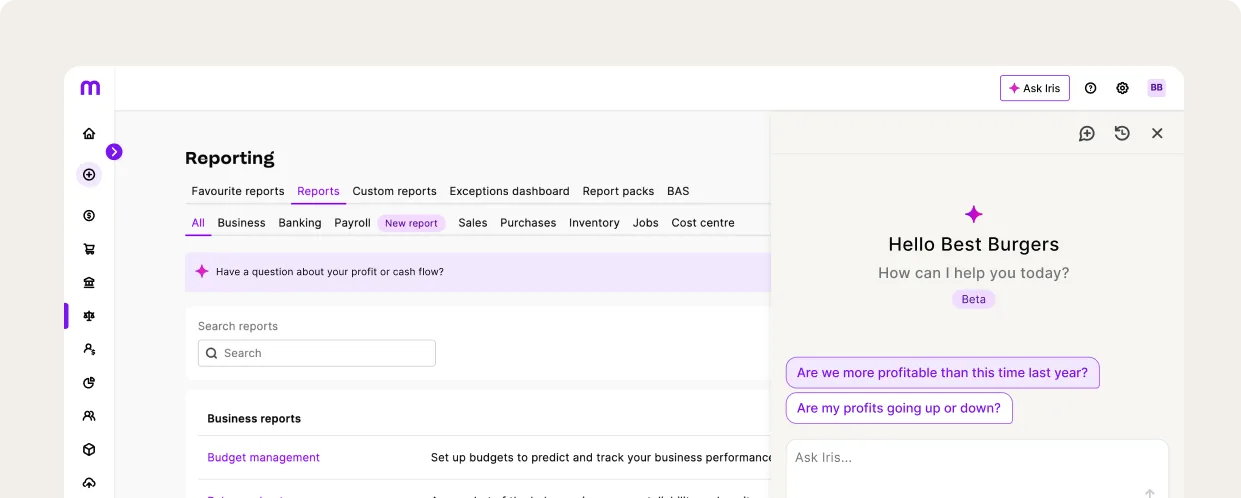The width and height of the screenshot is (1241, 498).
Task: Open the Settings gear icon
Action: [1122, 88]
